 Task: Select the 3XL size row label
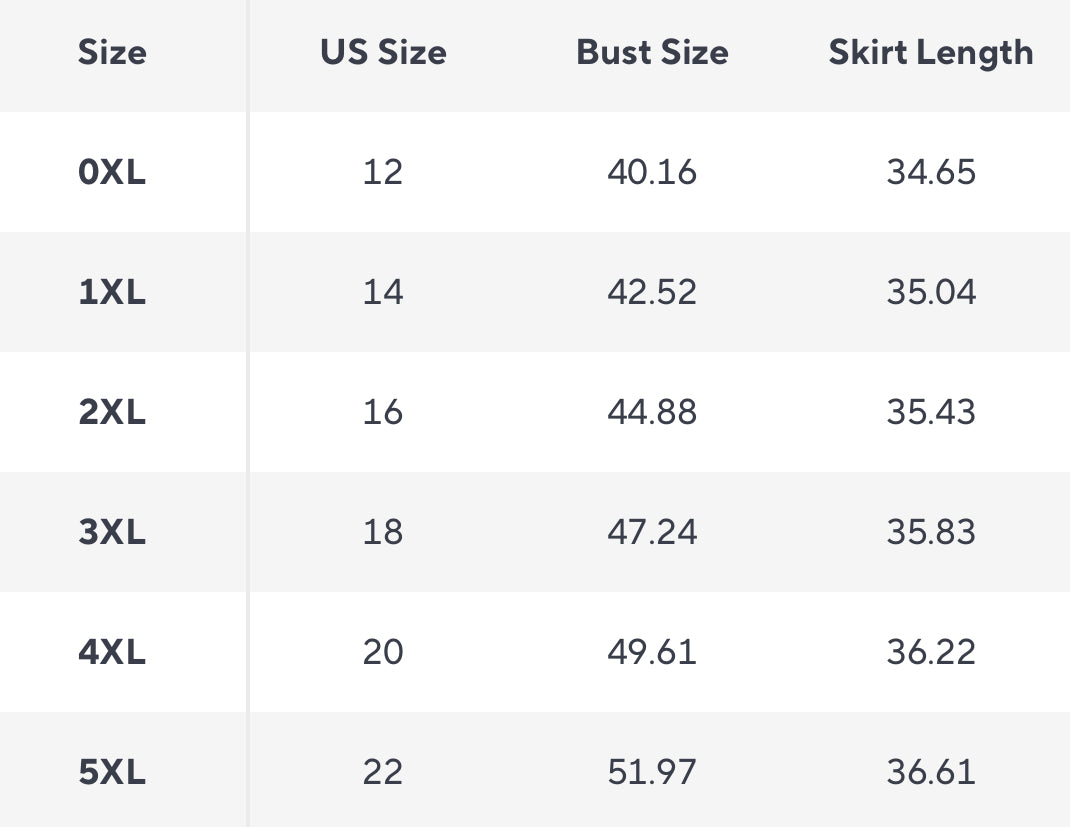112,532
